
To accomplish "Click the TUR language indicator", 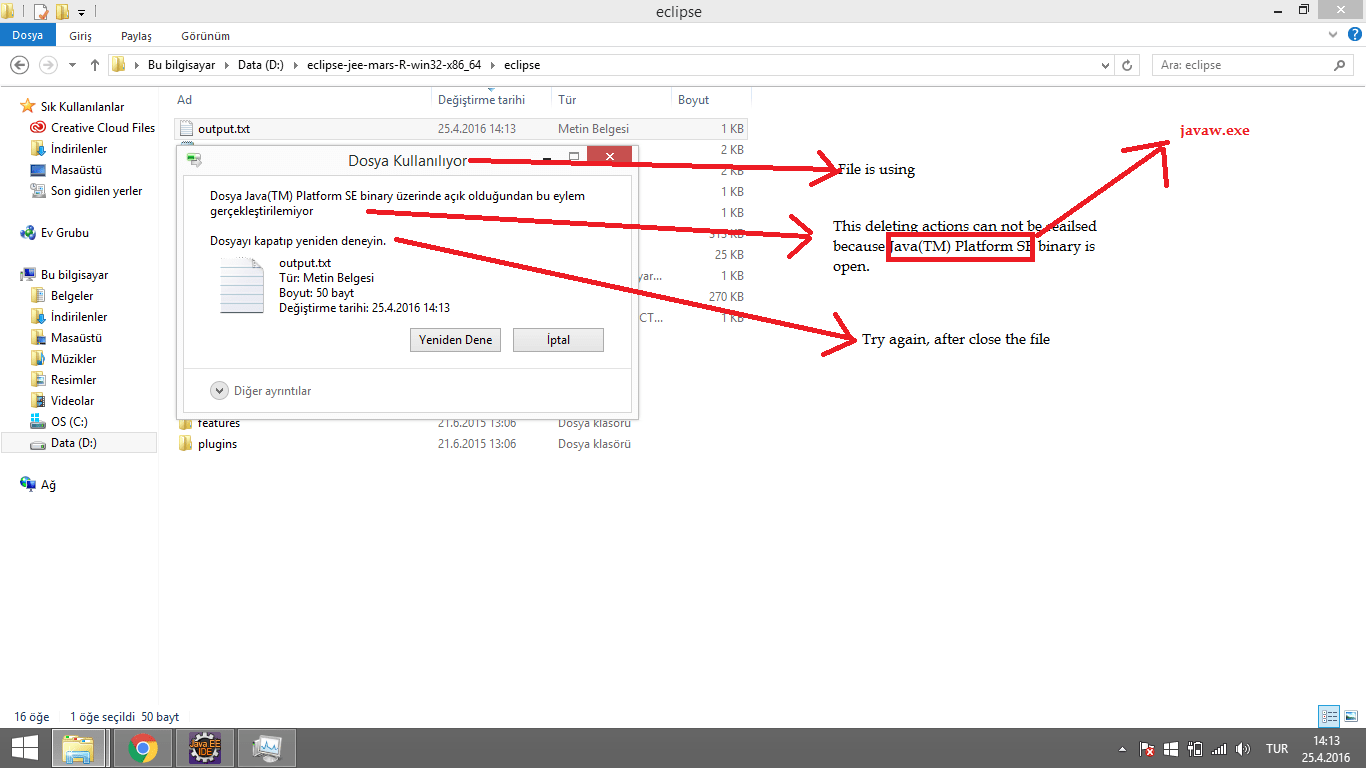I will [1277, 749].
